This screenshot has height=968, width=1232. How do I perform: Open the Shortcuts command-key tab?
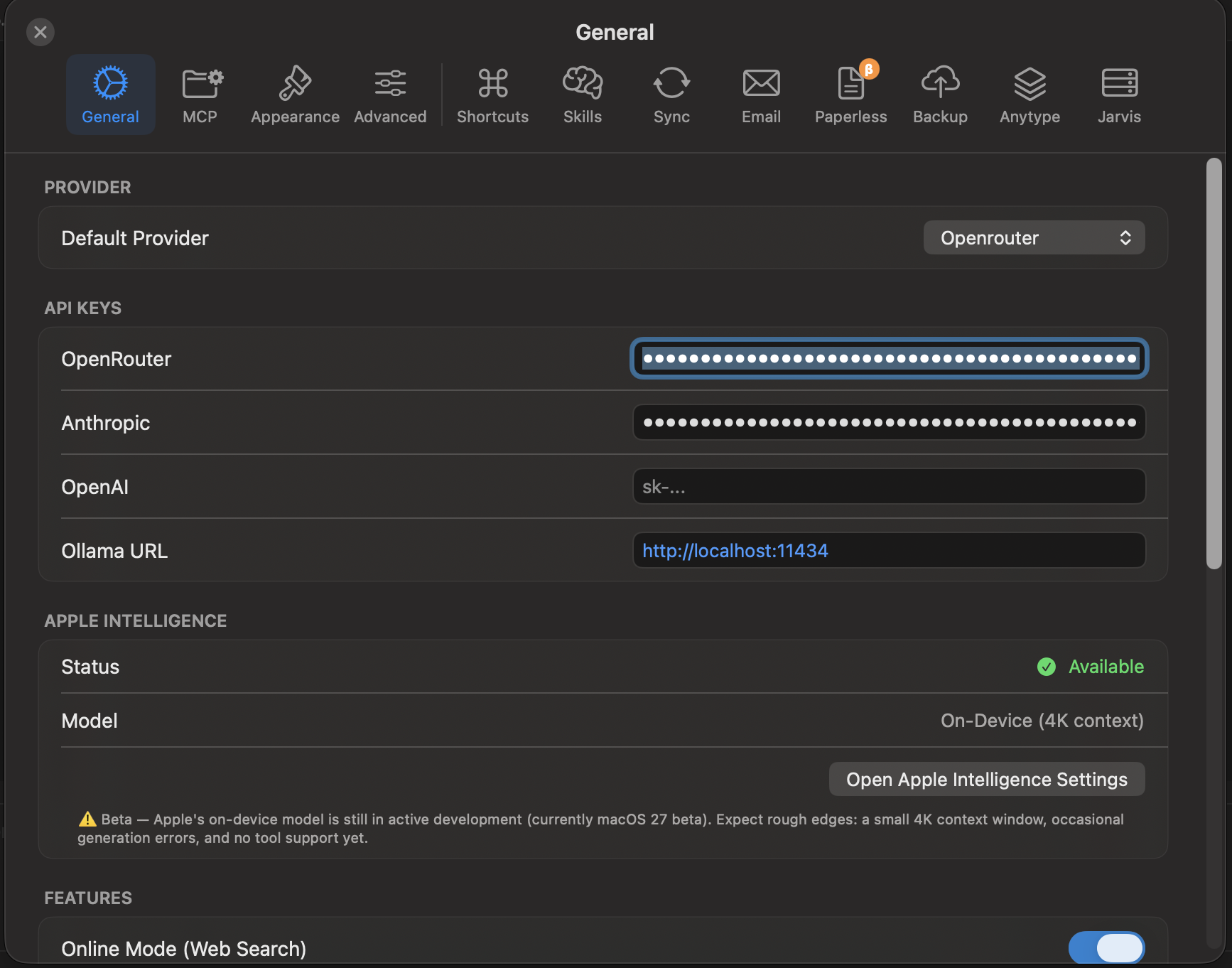pyautogui.click(x=493, y=95)
